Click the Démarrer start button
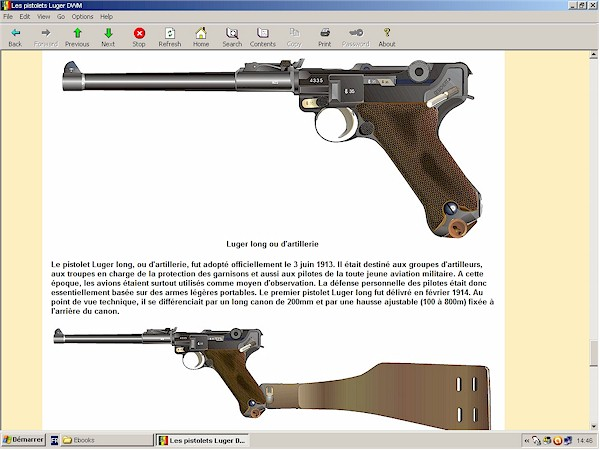This screenshot has height=450, width=600. [x=23, y=440]
